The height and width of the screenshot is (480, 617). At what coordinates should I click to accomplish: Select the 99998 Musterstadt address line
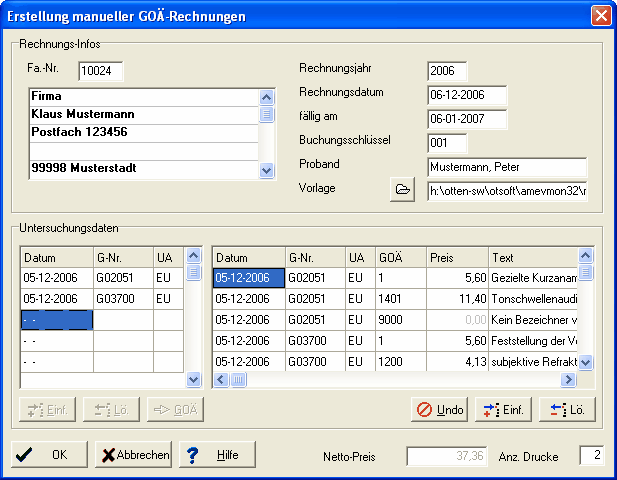[144, 169]
